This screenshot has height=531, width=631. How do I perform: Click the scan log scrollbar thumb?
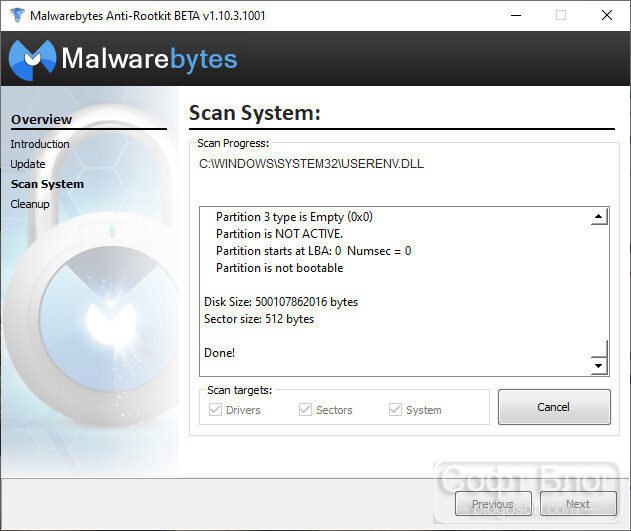599,348
